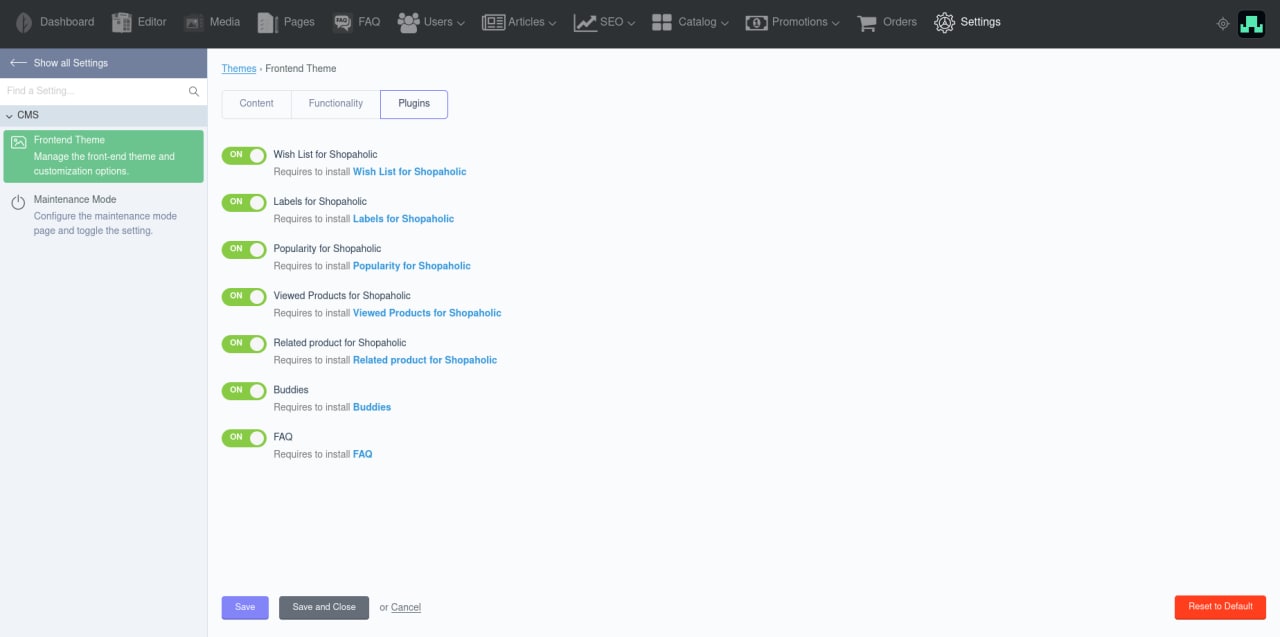Toggle the Viewed Products for Shopaholic switch
This screenshot has width=1280, height=637.
[244, 296]
